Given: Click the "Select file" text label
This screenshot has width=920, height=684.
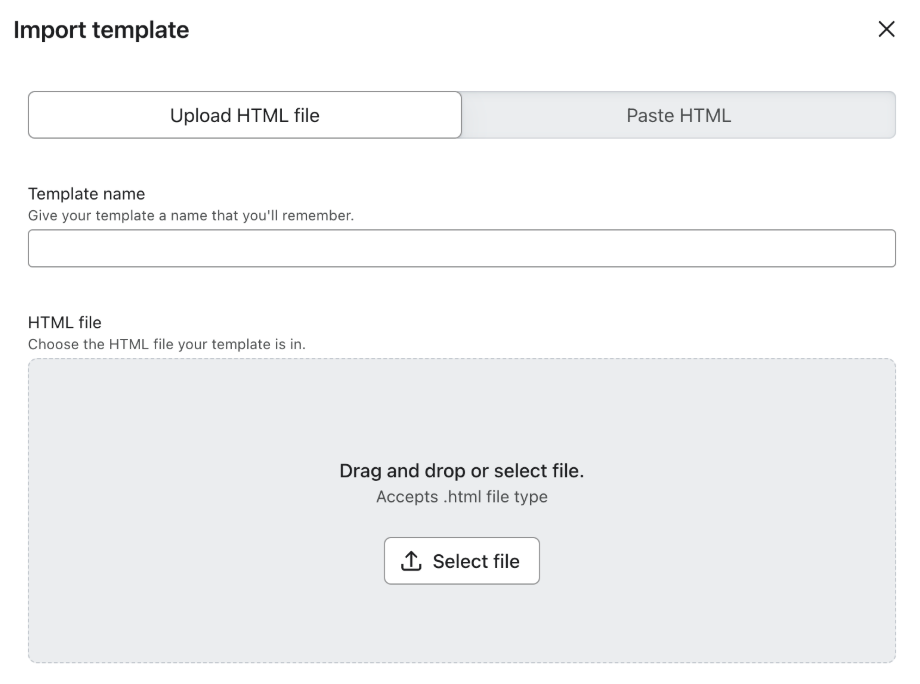Looking at the screenshot, I should coord(476,561).
